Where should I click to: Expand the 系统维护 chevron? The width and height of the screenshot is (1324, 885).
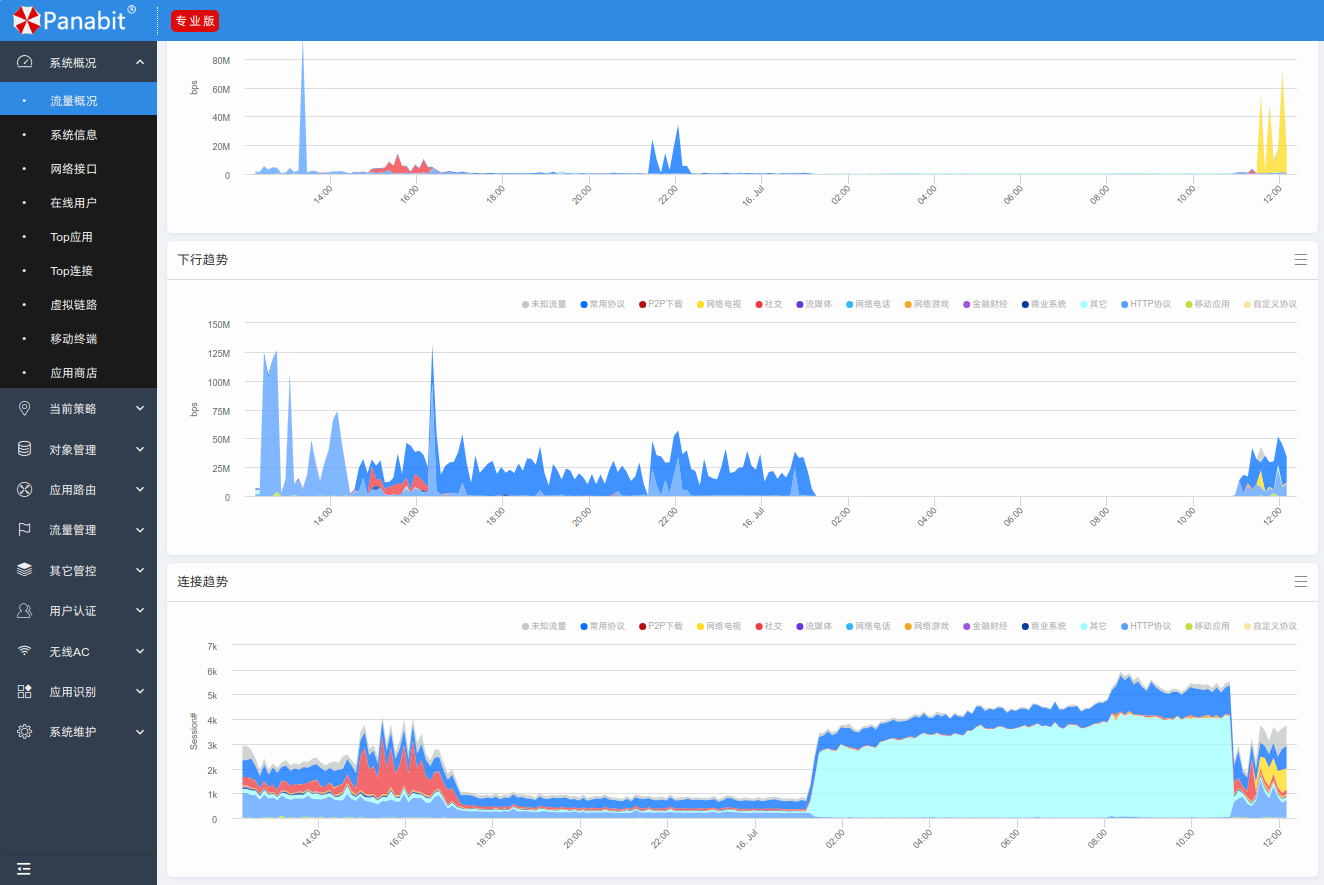pos(140,731)
